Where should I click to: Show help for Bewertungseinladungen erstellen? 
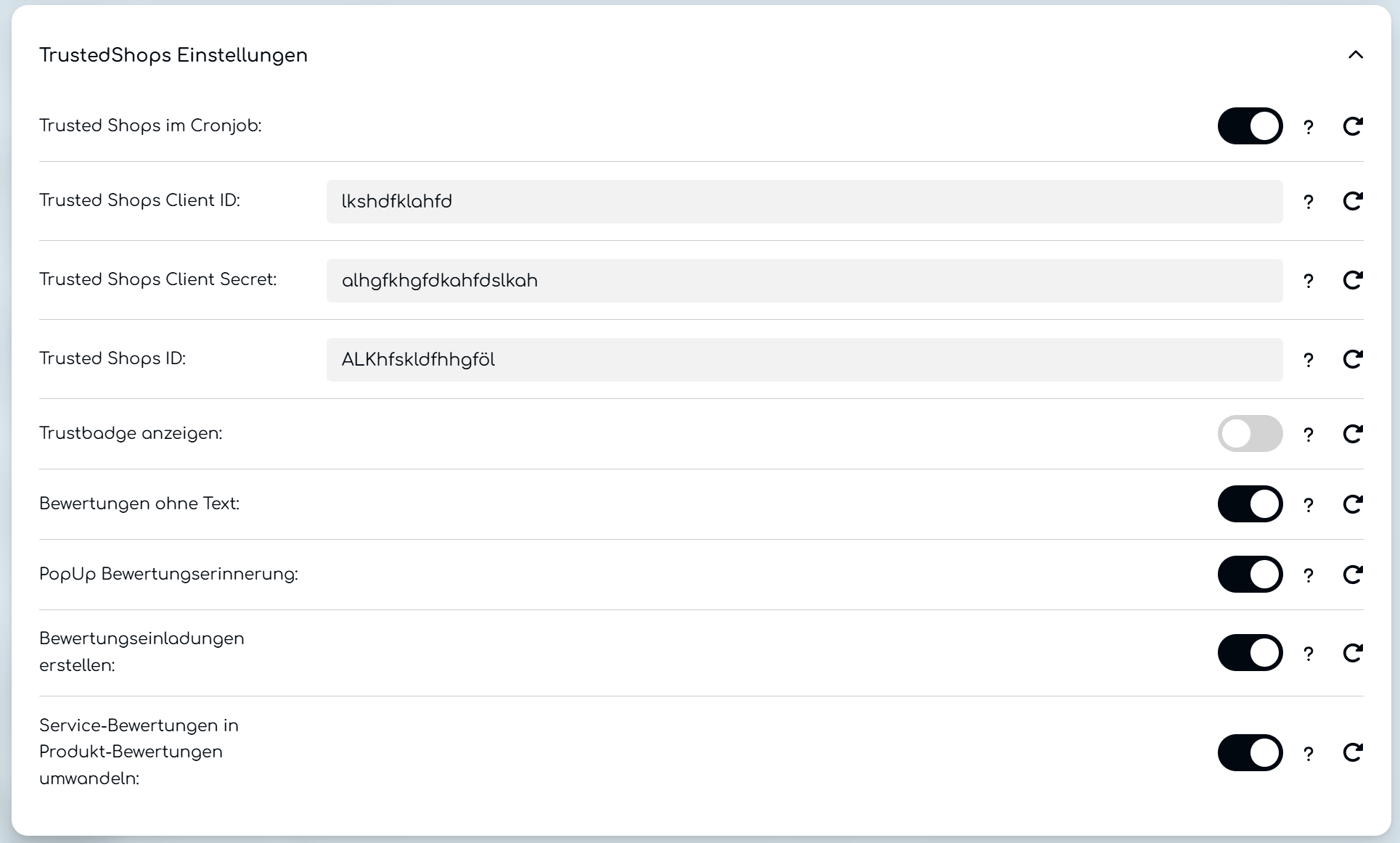1308,654
